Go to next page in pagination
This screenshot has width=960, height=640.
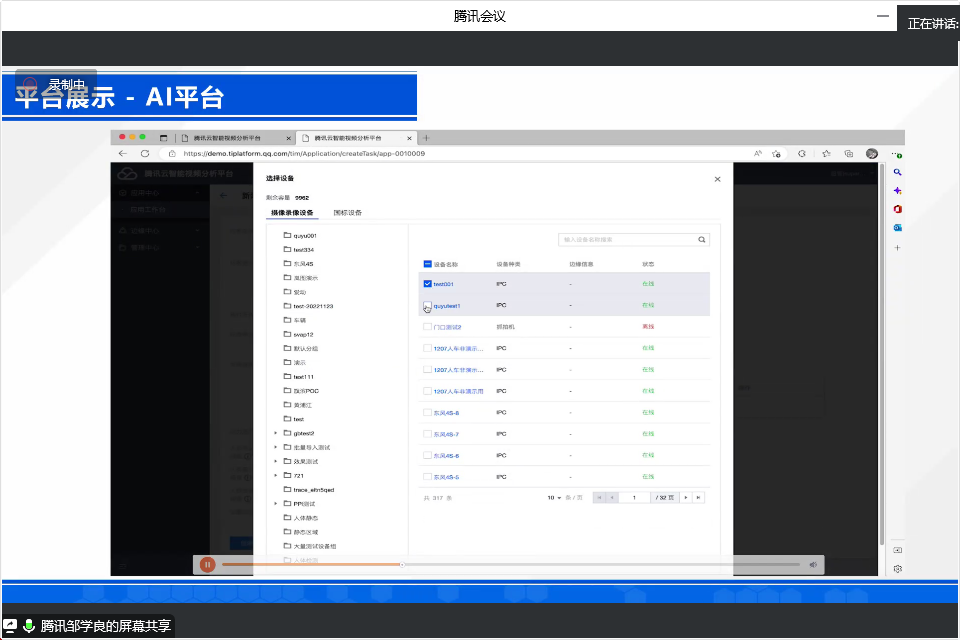686,497
